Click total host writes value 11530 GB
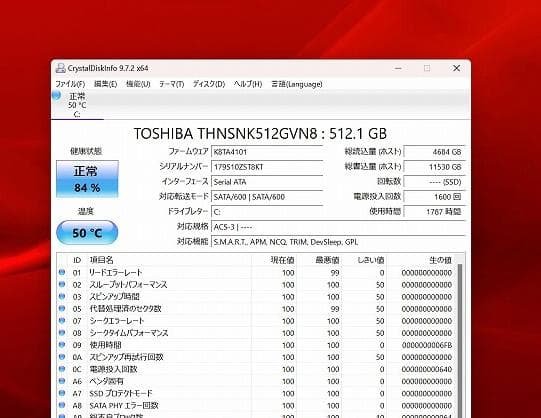 (x=435, y=167)
